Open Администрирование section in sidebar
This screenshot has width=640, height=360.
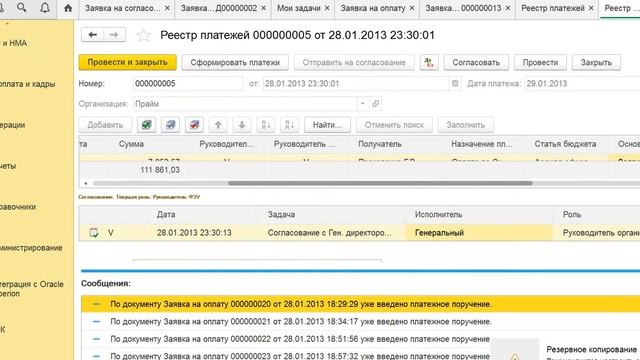pos(31,248)
